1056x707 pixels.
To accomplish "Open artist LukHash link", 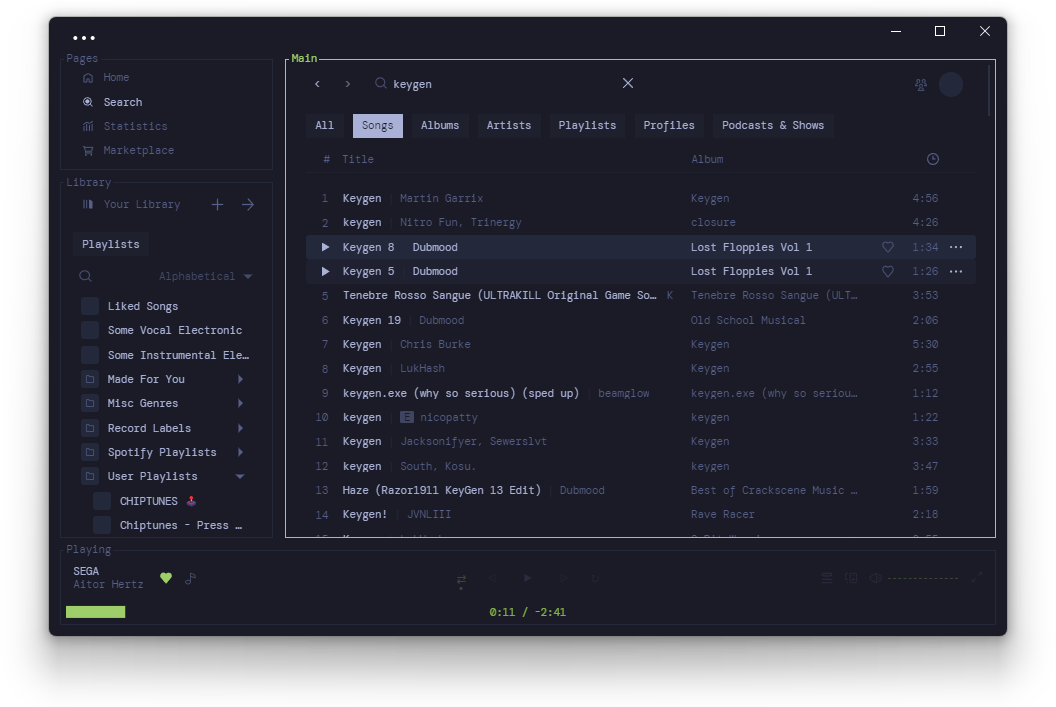I will pos(422,369).
